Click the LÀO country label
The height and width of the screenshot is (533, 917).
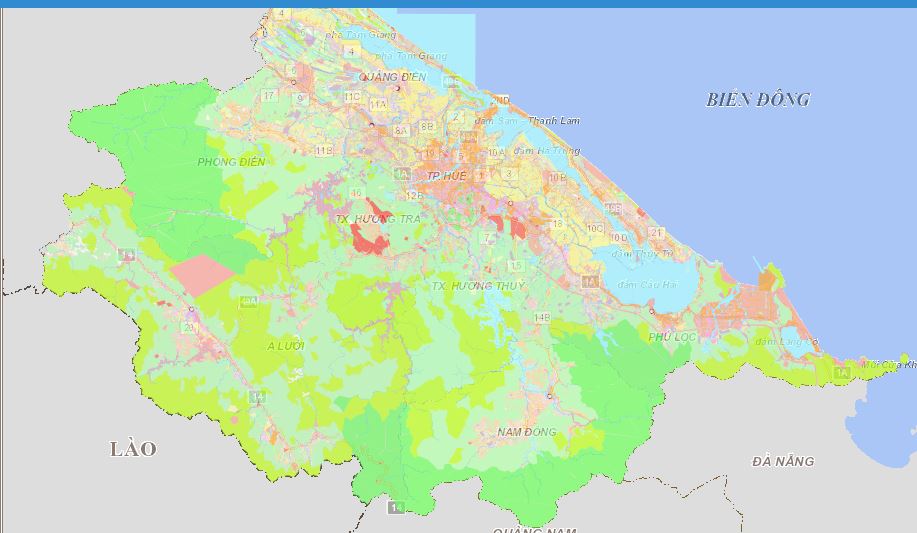(x=133, y=449)
